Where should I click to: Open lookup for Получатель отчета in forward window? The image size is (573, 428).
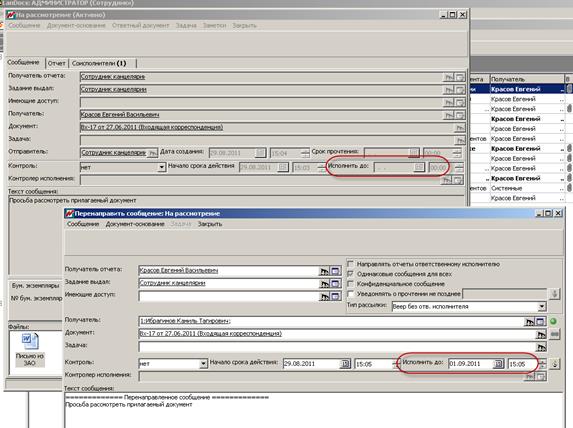coord(324,271)
